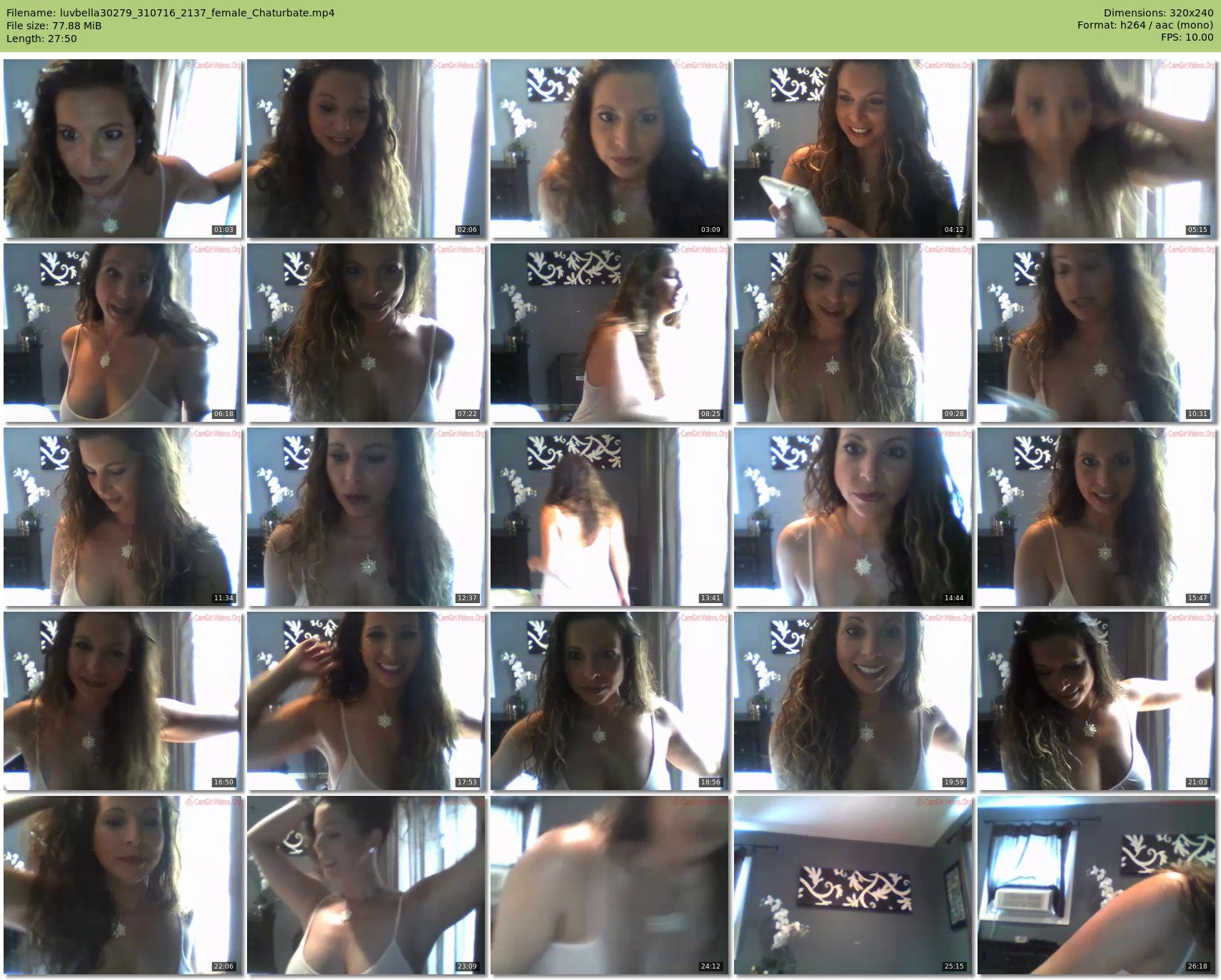Viewport: 1221px width, 980px height.
Task: Select the empty room frame at 25:15
Action: 853,885
